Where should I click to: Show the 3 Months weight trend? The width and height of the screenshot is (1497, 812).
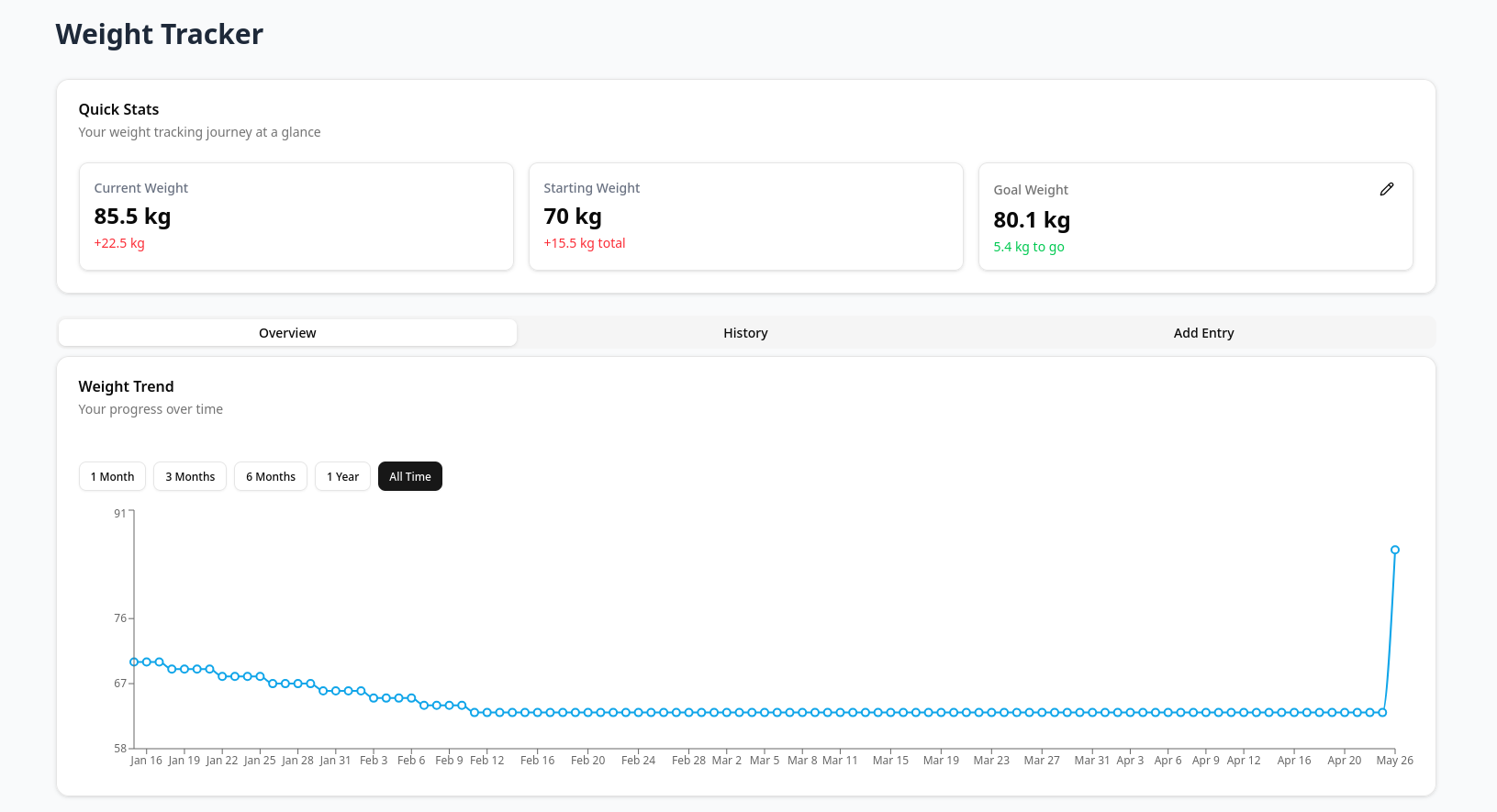point(190,477)
